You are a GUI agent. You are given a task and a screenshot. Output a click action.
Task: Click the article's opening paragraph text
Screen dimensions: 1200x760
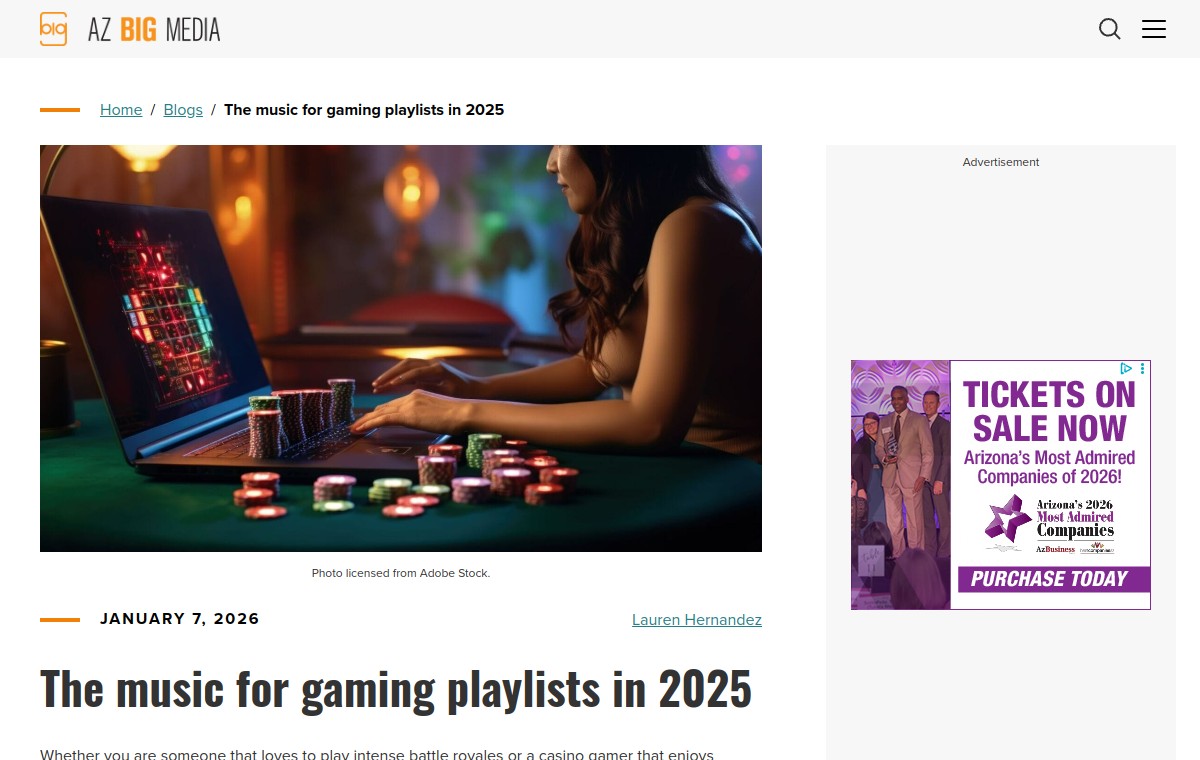click(377, 753)
